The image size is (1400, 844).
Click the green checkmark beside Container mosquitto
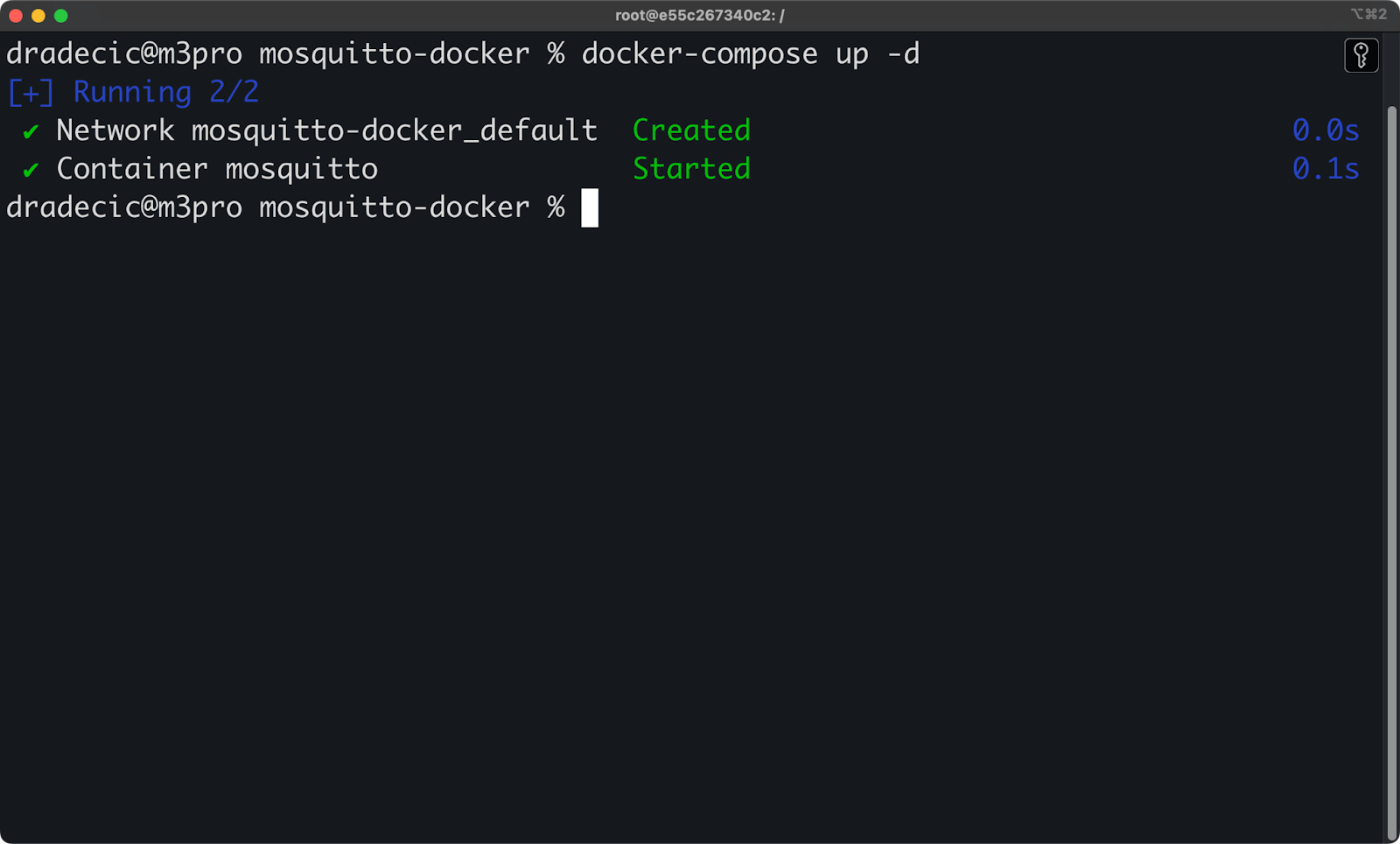click(29, 168)
